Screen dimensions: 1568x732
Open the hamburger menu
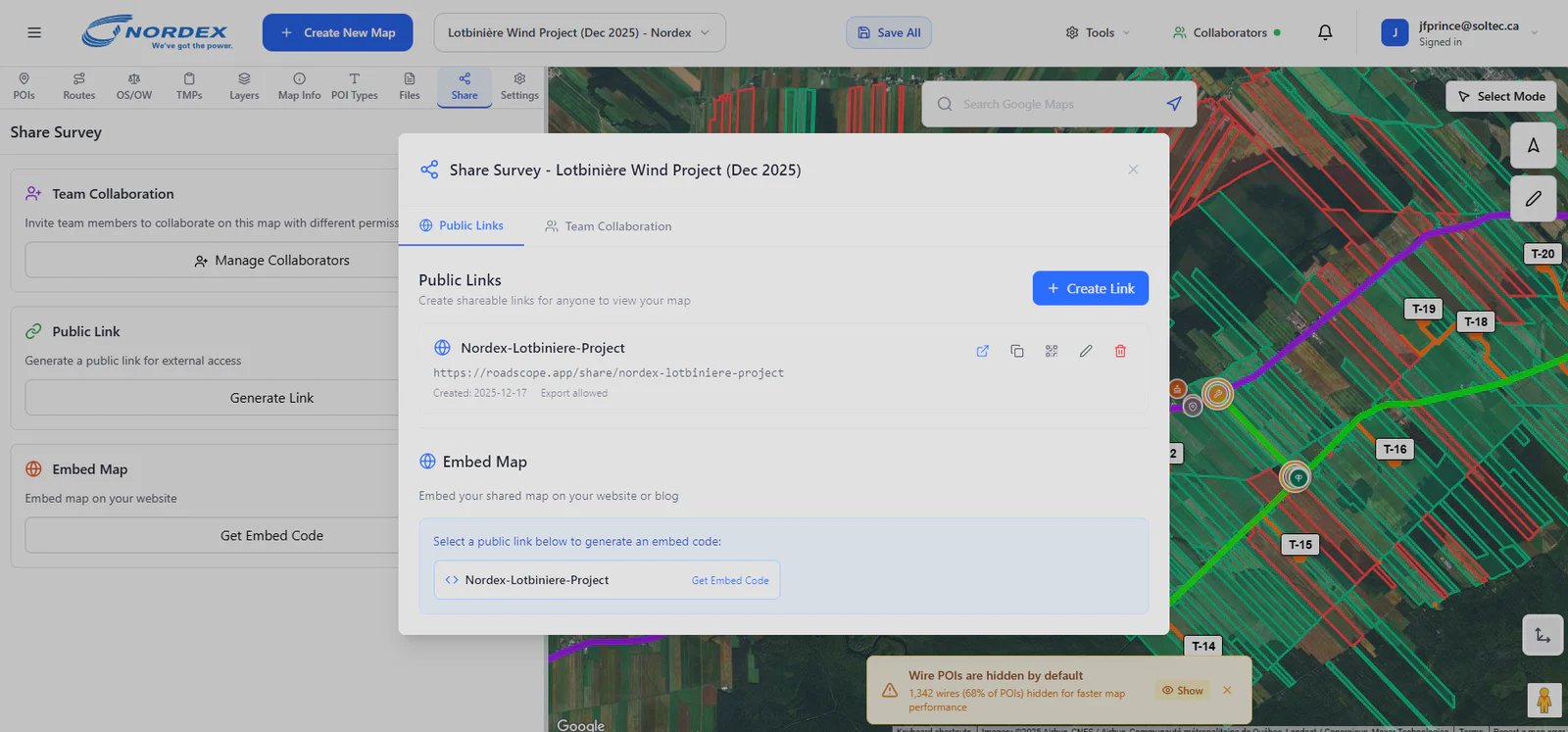tap(34, 32)
